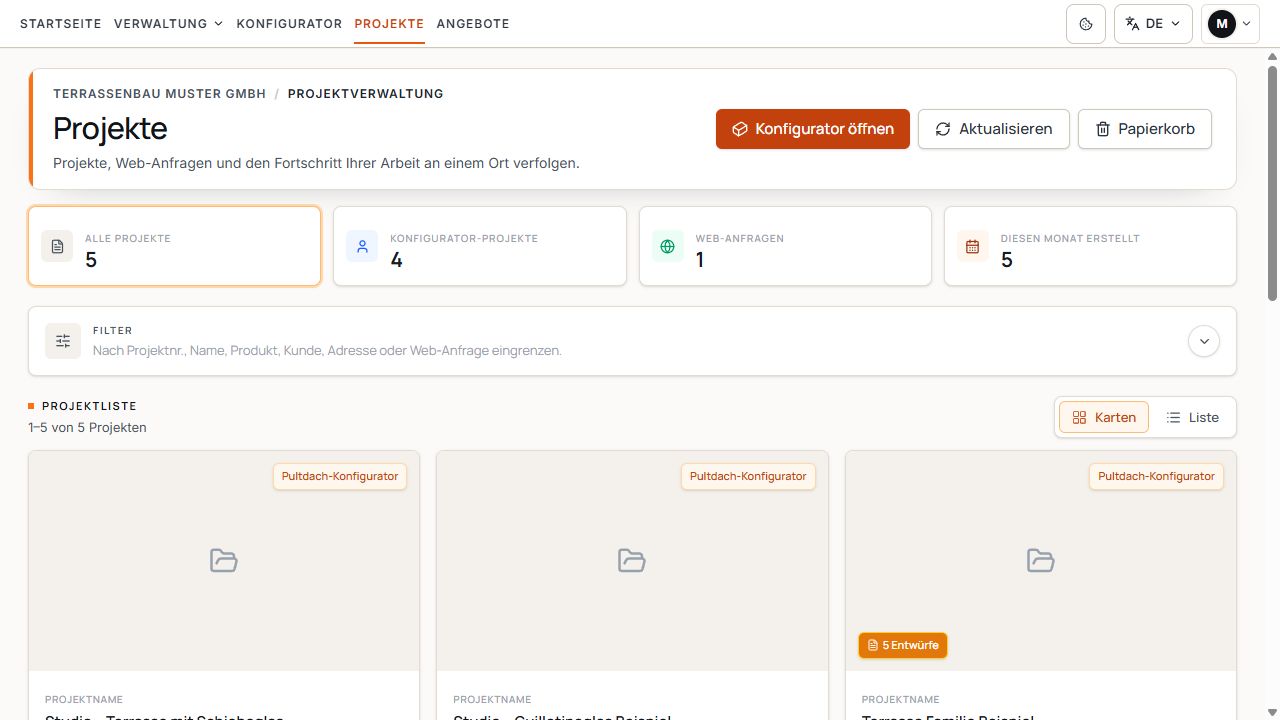
Task: Click the globe icon for Web-Anfragen
Action: pyautogui.click(x=668, y=246)
